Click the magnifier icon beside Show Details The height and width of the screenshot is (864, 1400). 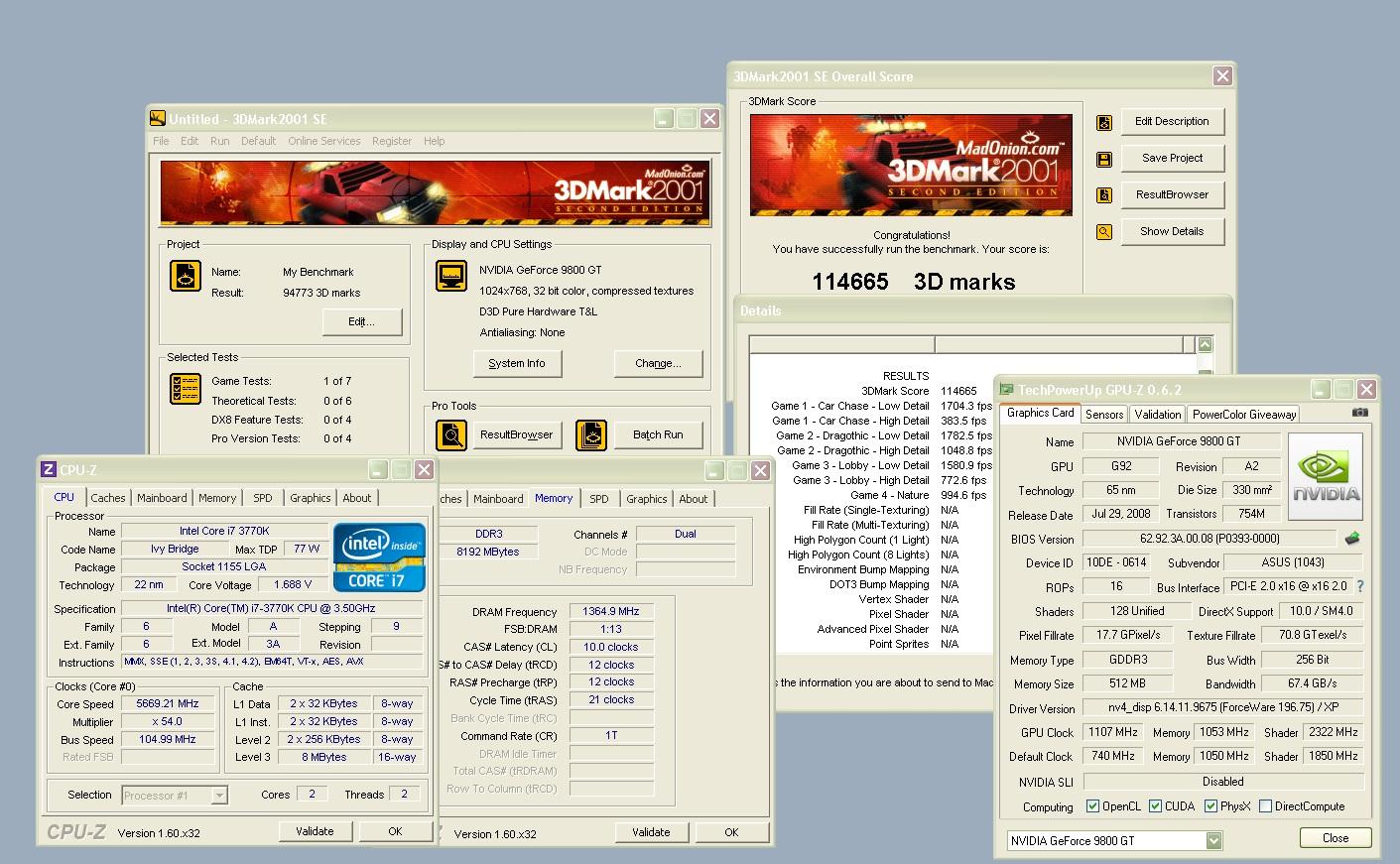point(1104,232)
